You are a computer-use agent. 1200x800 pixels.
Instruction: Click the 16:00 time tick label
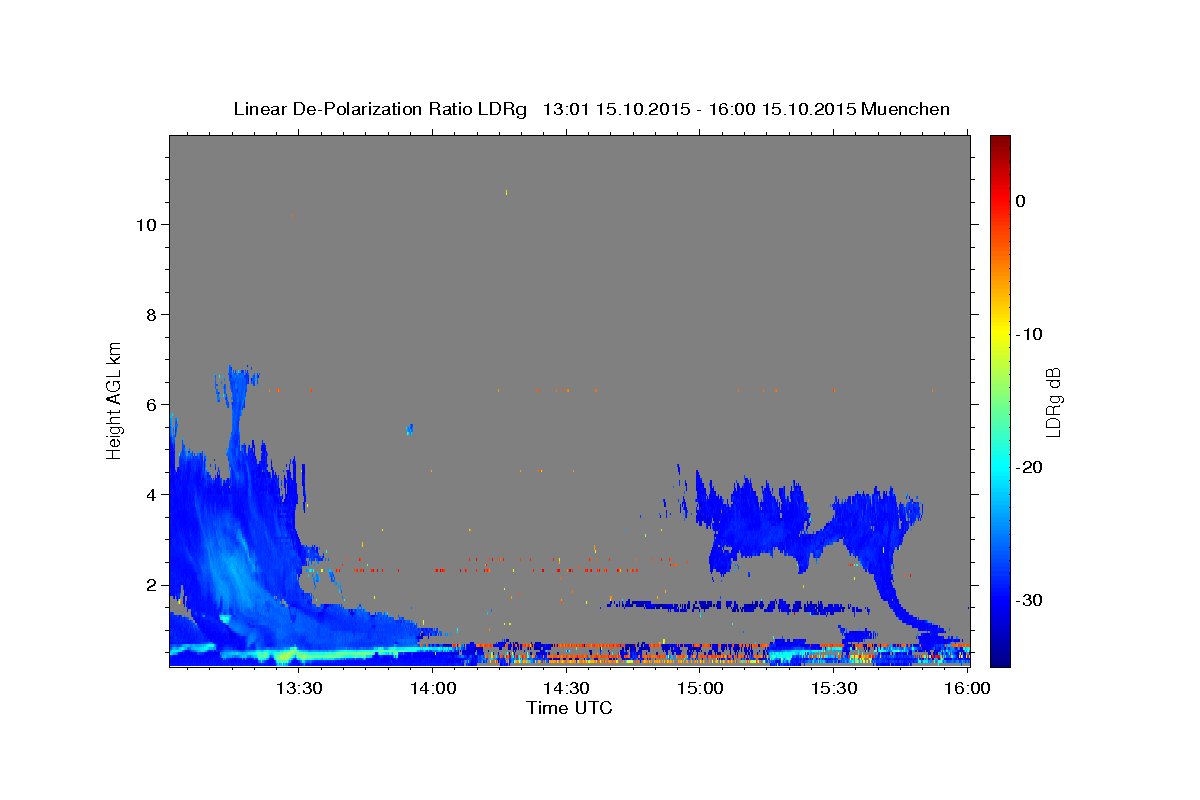click(x=966, y=688)
